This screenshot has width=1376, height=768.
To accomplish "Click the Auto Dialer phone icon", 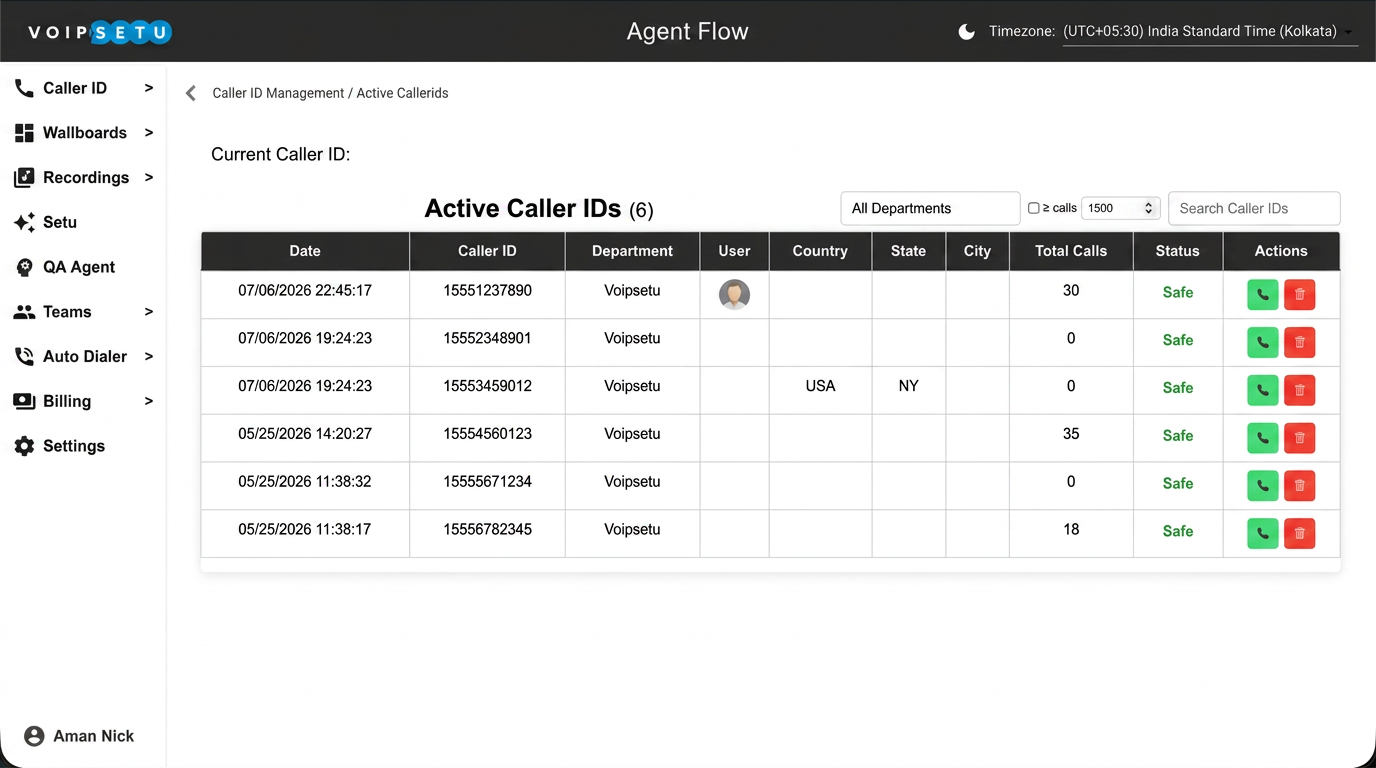I will 24,356.
